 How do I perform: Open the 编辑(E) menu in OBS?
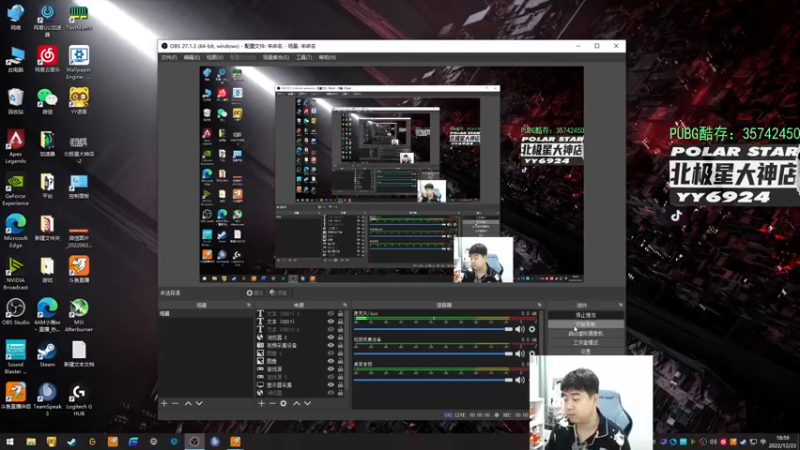[x=191, y=58]
